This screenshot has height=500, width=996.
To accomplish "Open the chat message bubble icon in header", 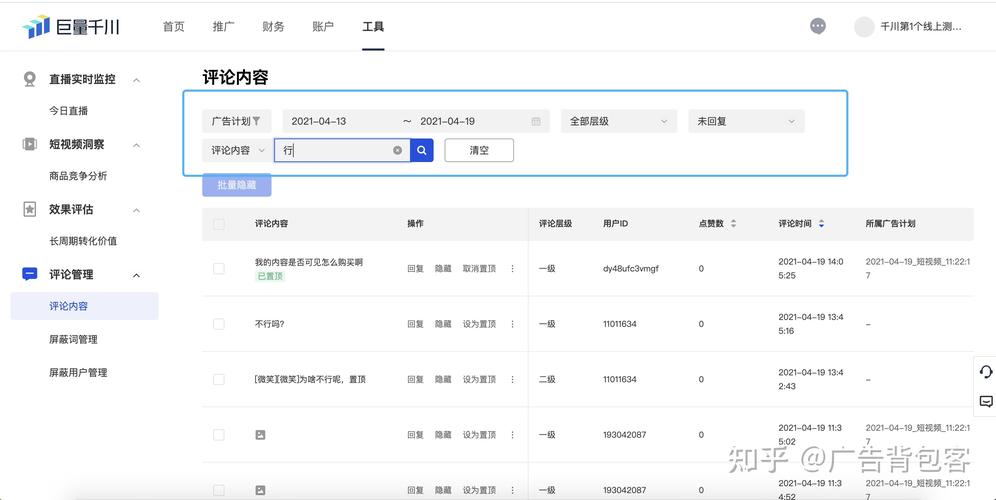I will [x=818, y=27].
